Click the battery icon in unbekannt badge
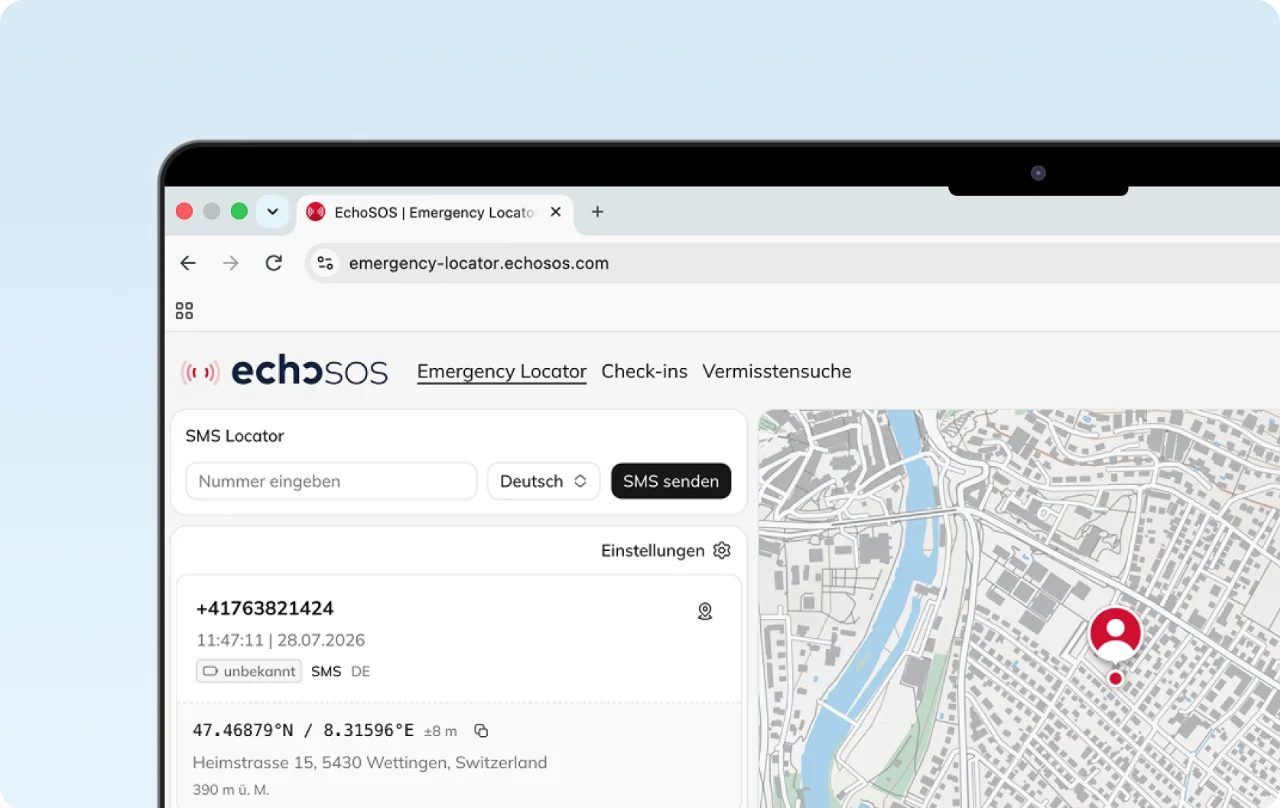This screenshot has height=808, width=1280. pyautogui.click(x=210, y=672)
